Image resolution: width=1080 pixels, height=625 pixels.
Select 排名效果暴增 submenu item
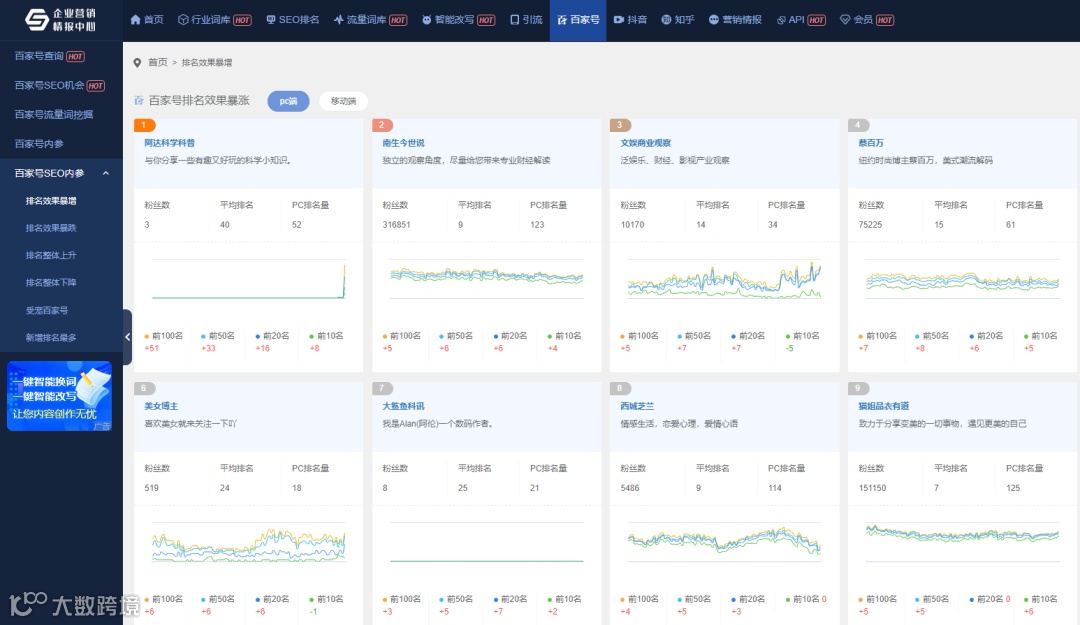(x=51, y=201)
